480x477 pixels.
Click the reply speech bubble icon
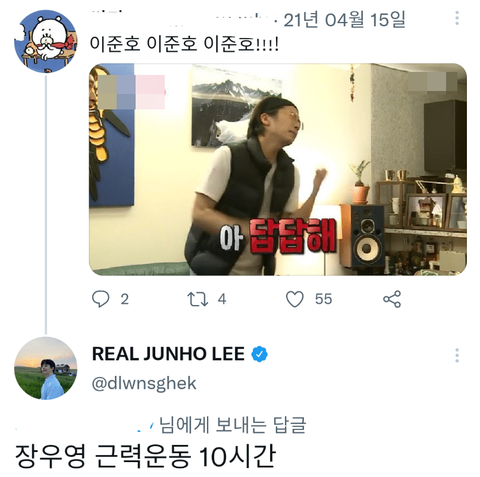pyautogui.click(x=100, y=299)
